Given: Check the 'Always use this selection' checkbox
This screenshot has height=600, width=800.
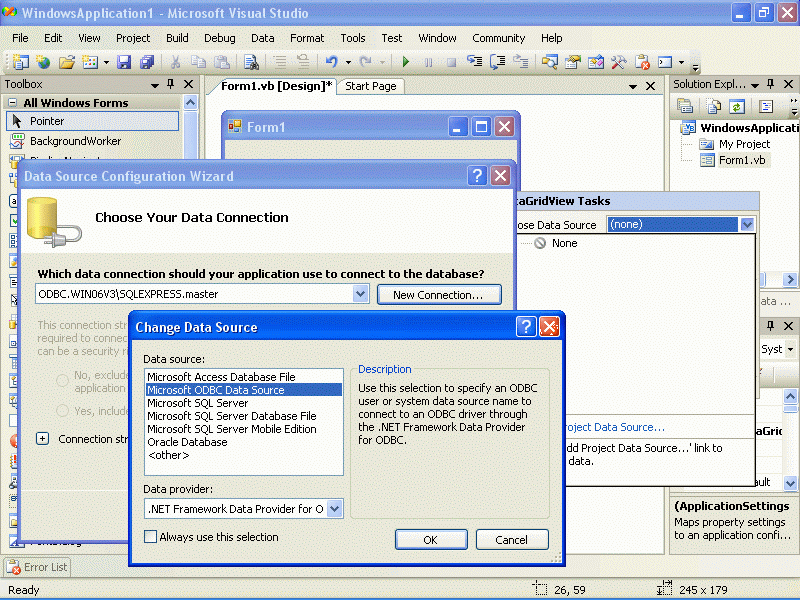Looking at the screenshot, I should (x=150, y=537).
